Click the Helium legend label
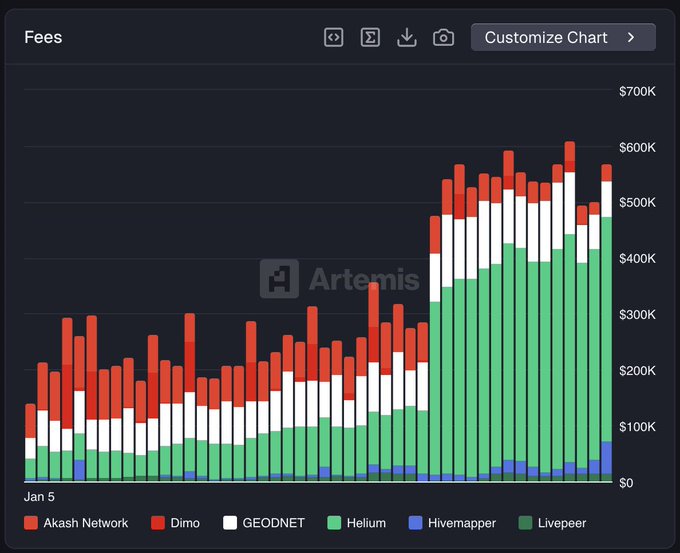 coord(366,523)
